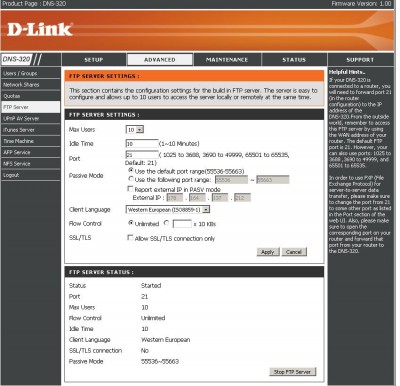The image size is (400, 386).
Task: Open iTunes Server page
Action: (x=30, y=130)
